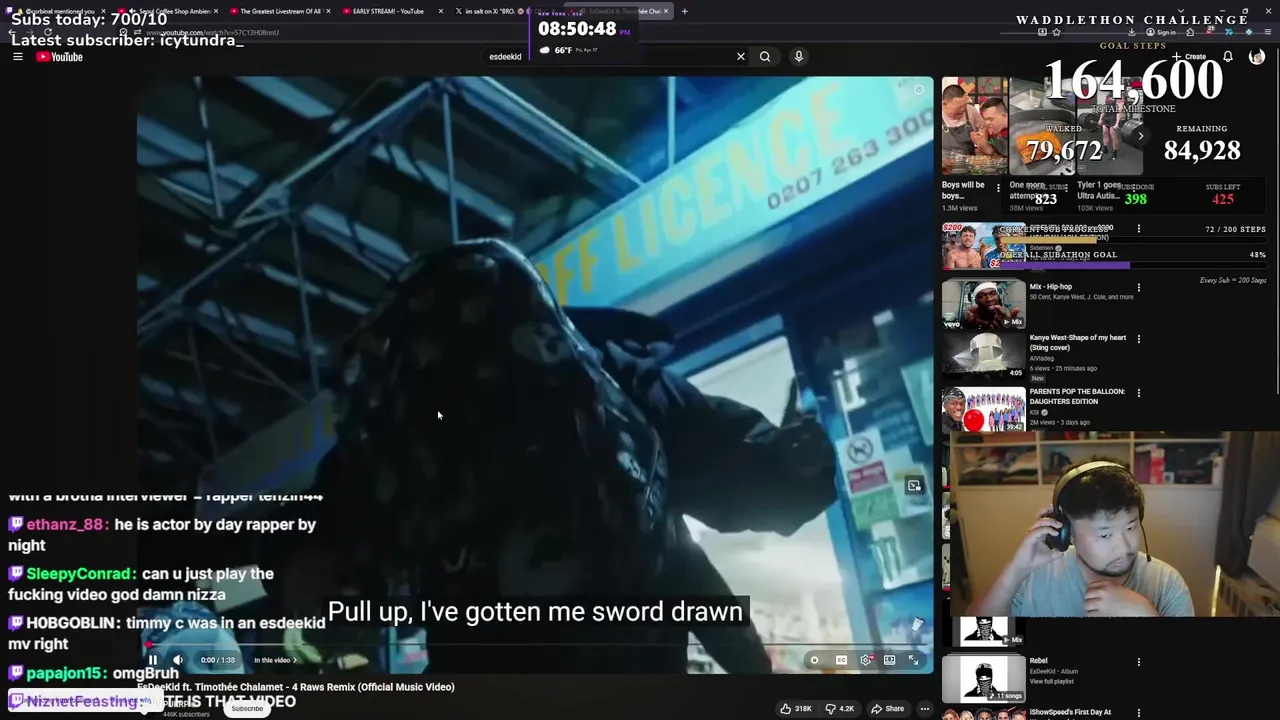Open the 'In this video' chapters chip
Viewport: 1280px width, 720px height.
click(x=274, y=660)
